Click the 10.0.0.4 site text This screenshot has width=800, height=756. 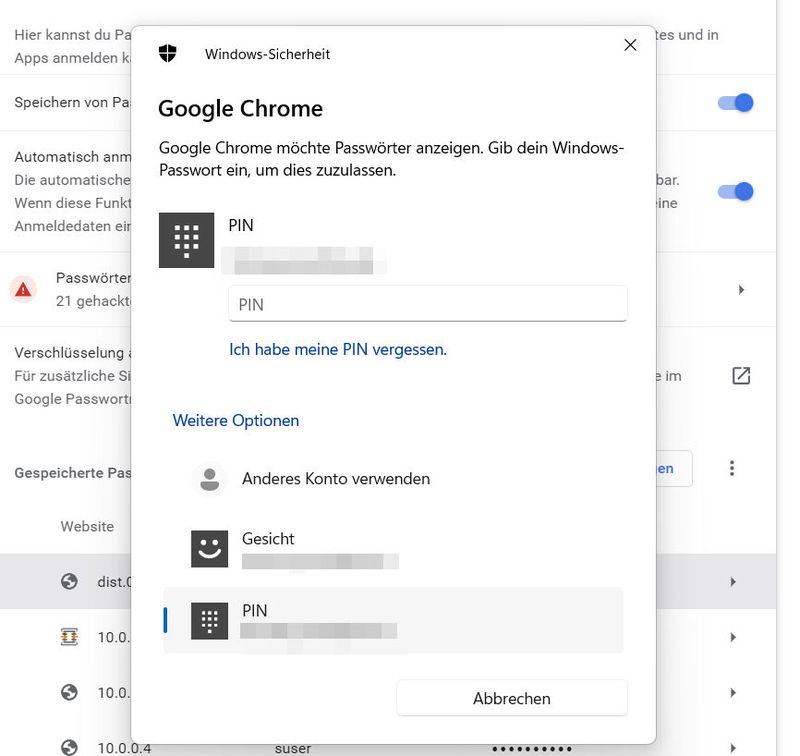pos(124,748)
